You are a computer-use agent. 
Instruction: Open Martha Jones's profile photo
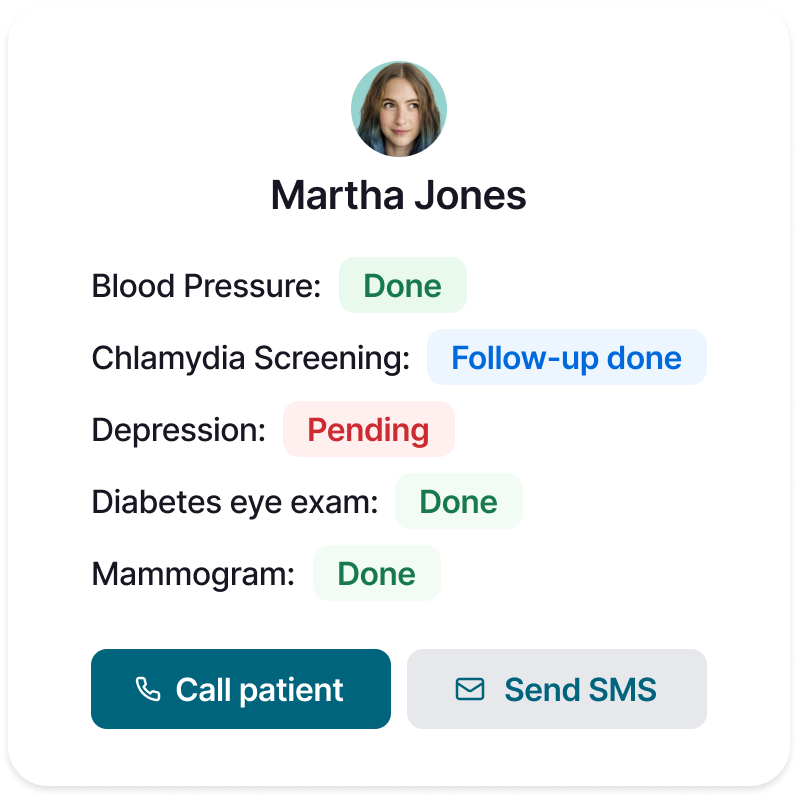pos(399,109)
